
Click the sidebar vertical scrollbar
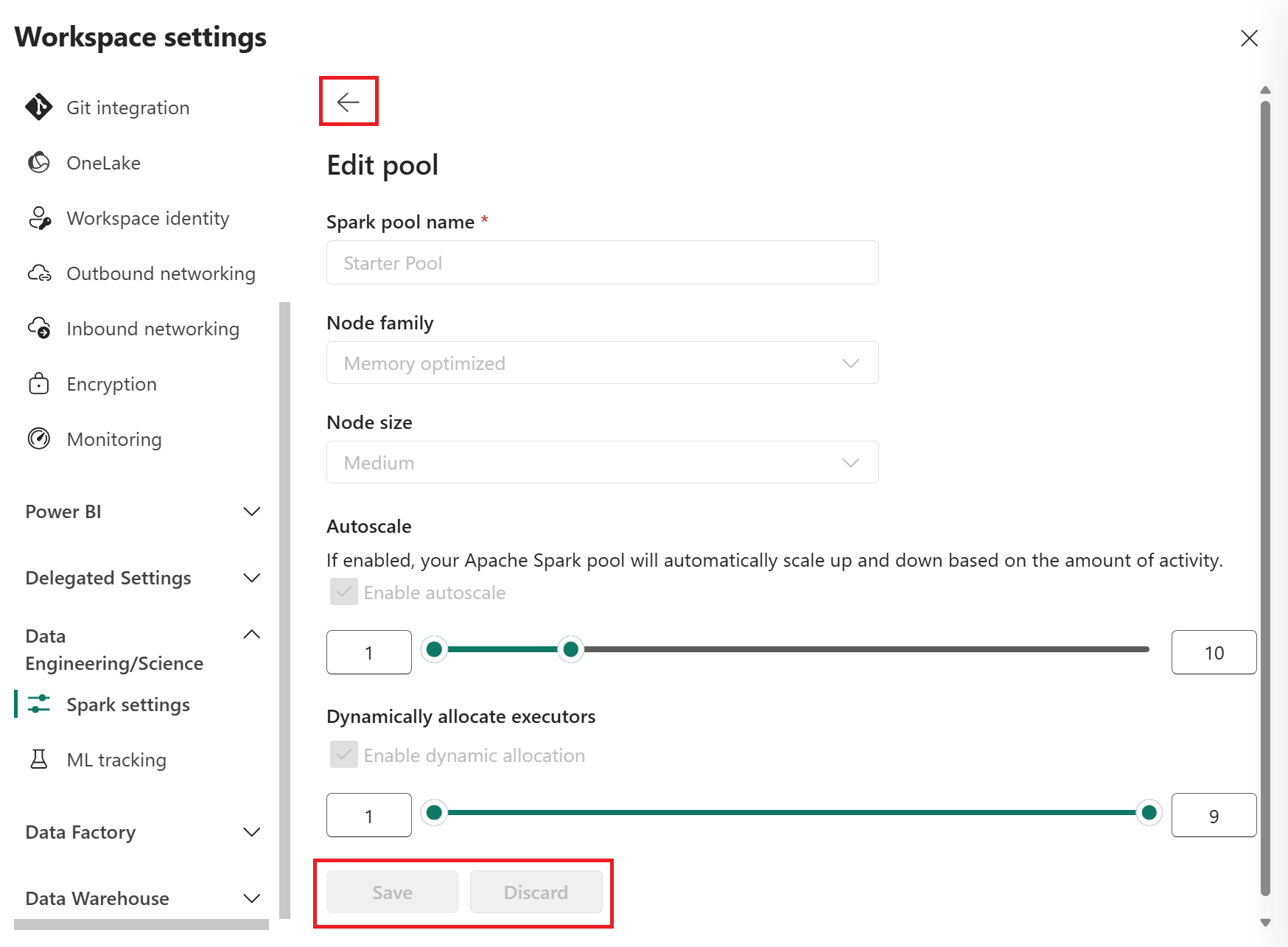point(285,610)
